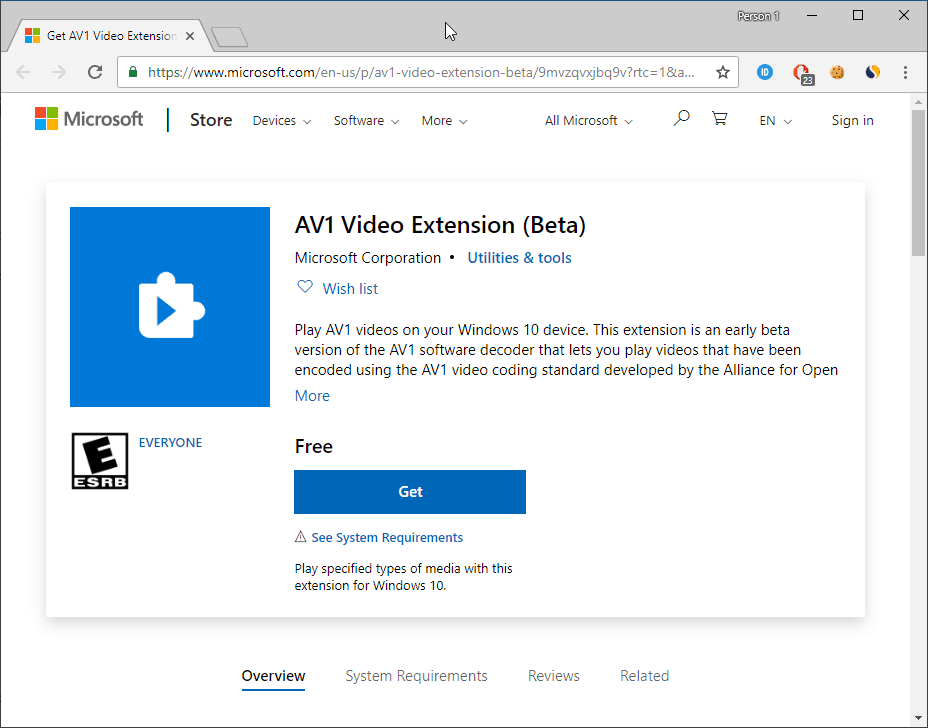Screen dimensions: 928x728
Task: Go to the Store link
Action: point(211,120)
